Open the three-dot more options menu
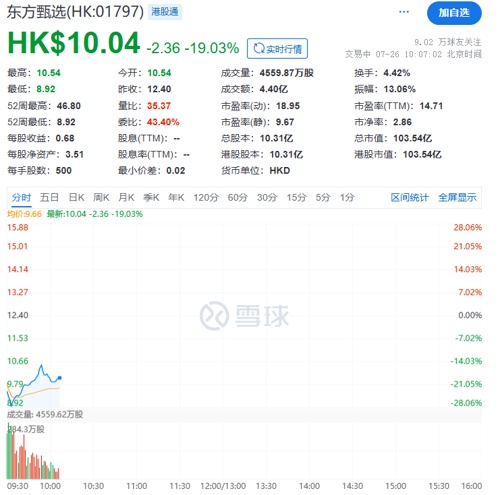This screenshot has height=495, width=500. (404, 12)
